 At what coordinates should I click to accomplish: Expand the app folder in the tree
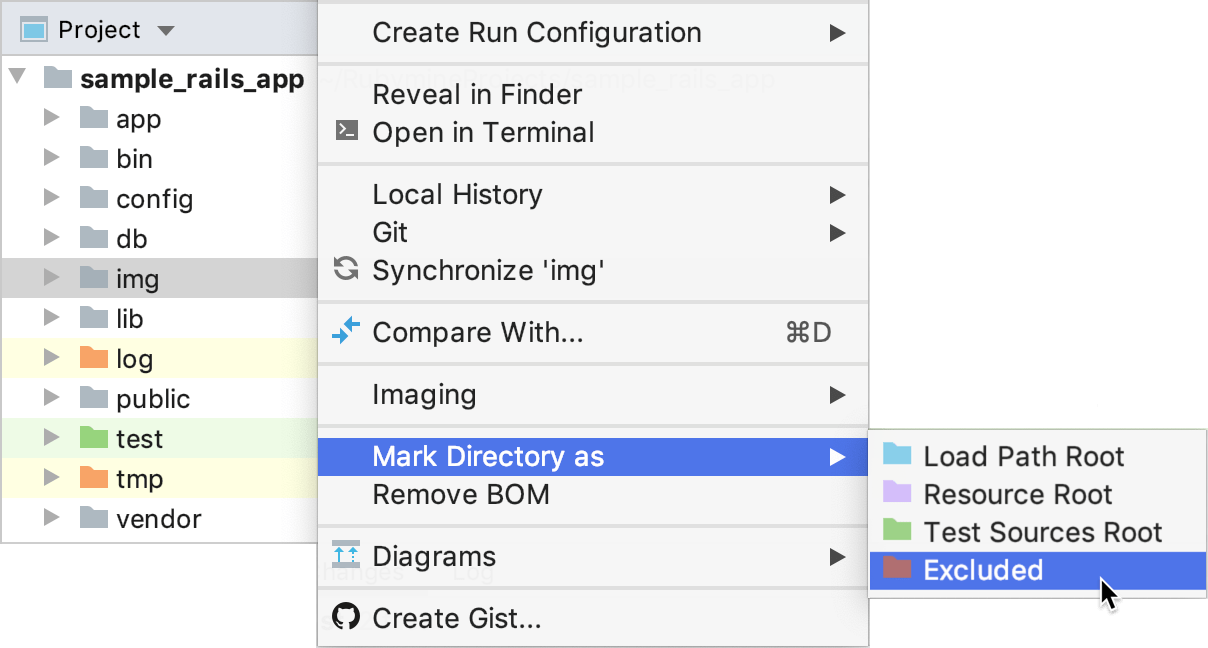52,119
